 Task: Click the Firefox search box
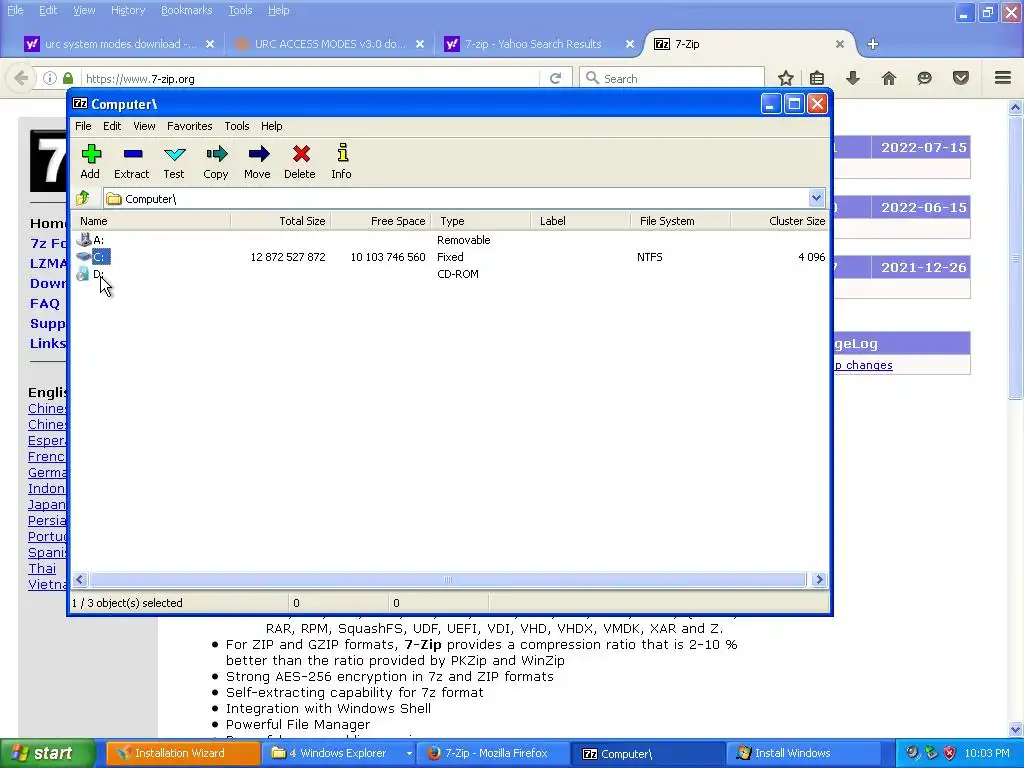click(672, 78)
